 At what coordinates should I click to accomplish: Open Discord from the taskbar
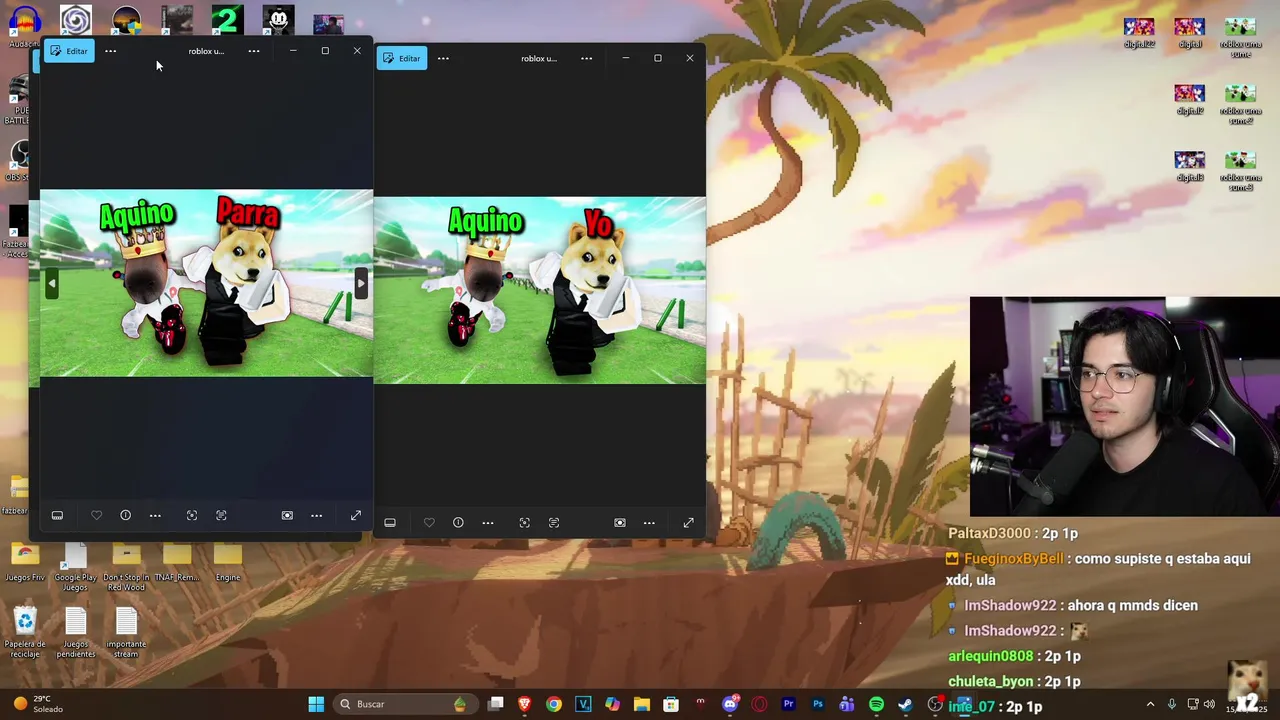coord(730,704)
